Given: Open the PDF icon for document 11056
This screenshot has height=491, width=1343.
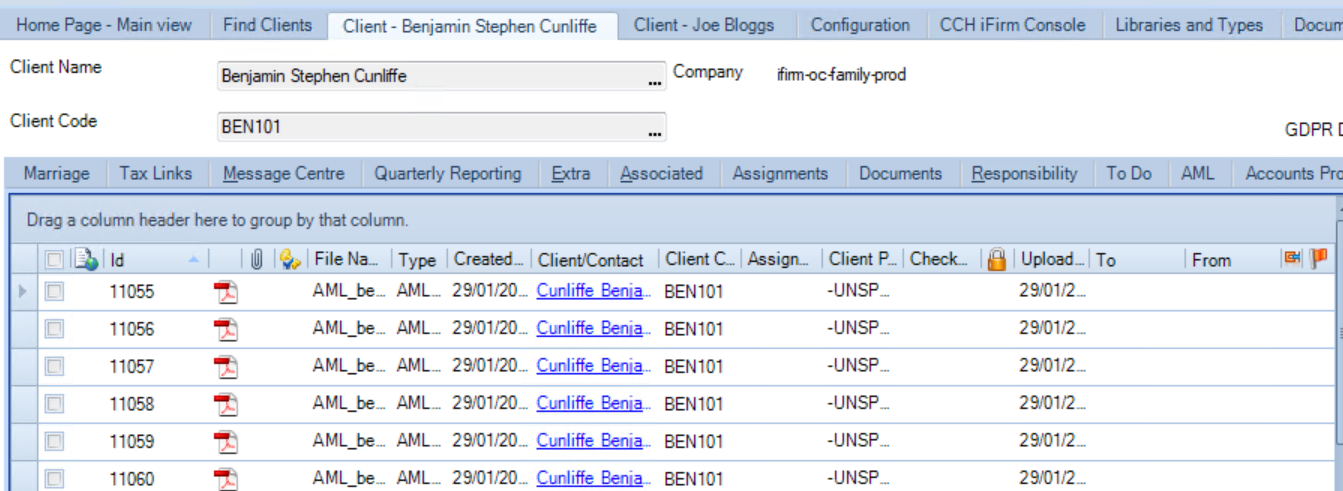Looking at the screenshot, I should click(x=226, y=330).
